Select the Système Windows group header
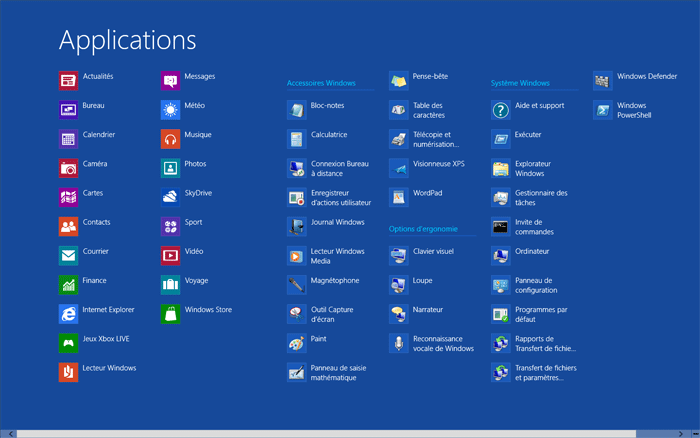This screenshot has width=700, height=438. pyautogui.click(x=520, y=83)
